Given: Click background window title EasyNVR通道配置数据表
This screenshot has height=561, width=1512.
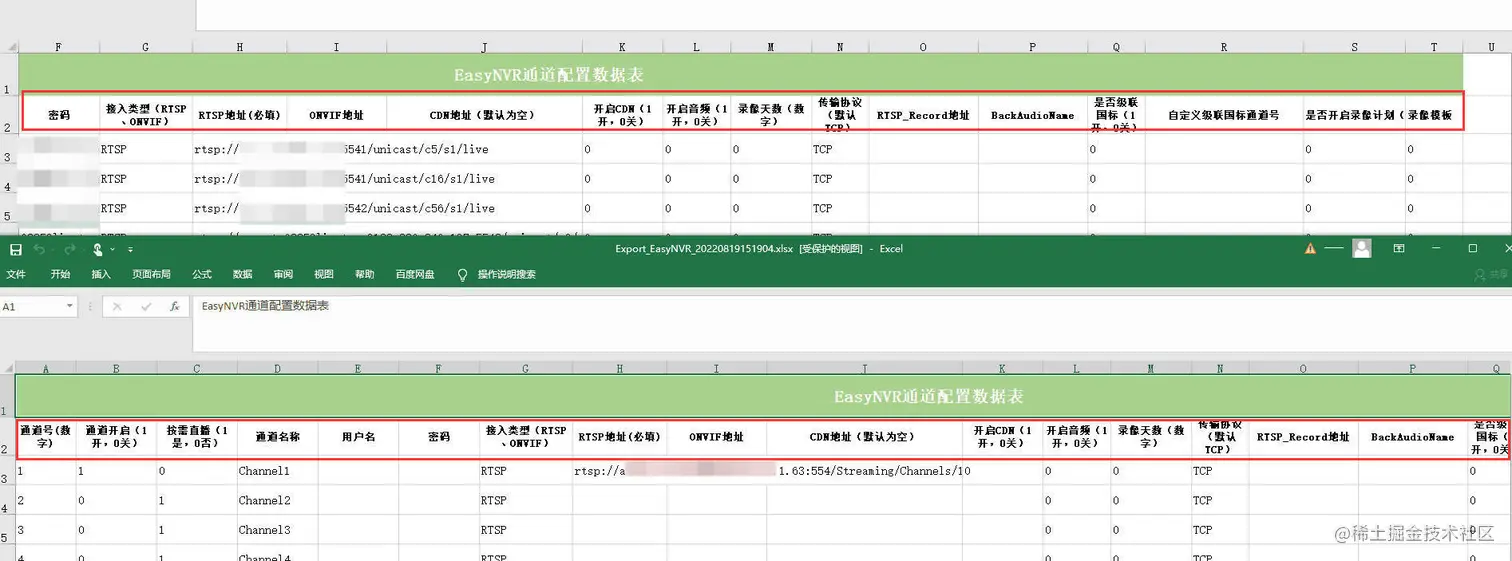Looking at the screenshot, I should click(x=740, y=75).
